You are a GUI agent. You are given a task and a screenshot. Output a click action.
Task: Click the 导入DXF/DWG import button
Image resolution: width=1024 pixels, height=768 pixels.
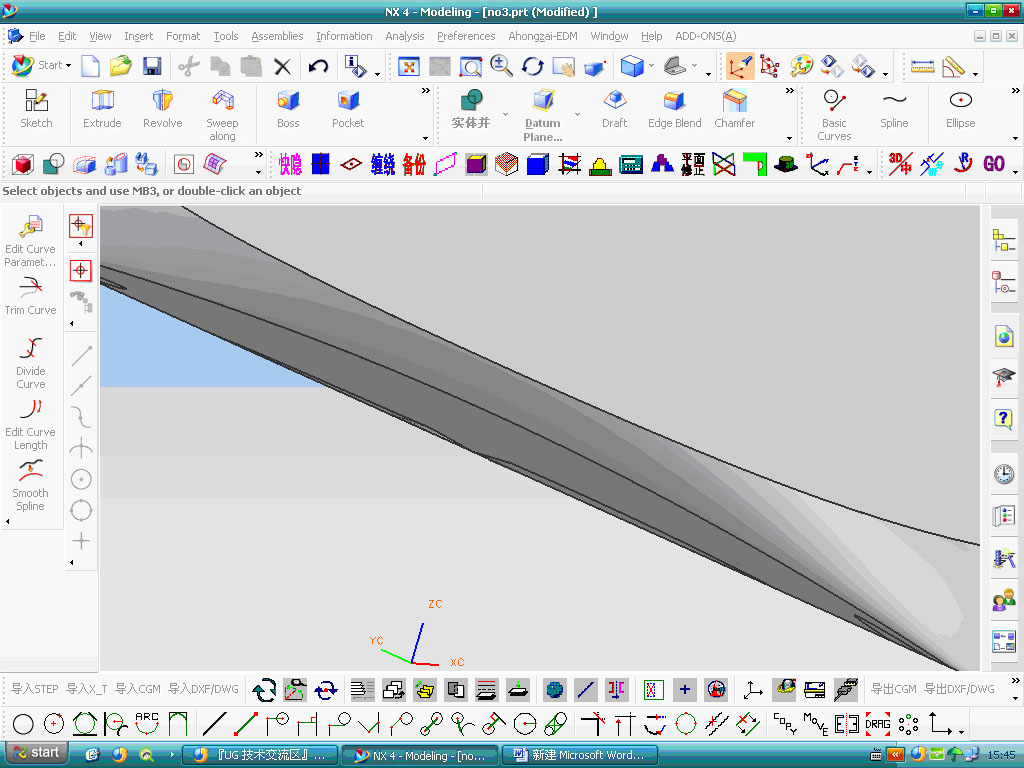[x=204, y=688]
